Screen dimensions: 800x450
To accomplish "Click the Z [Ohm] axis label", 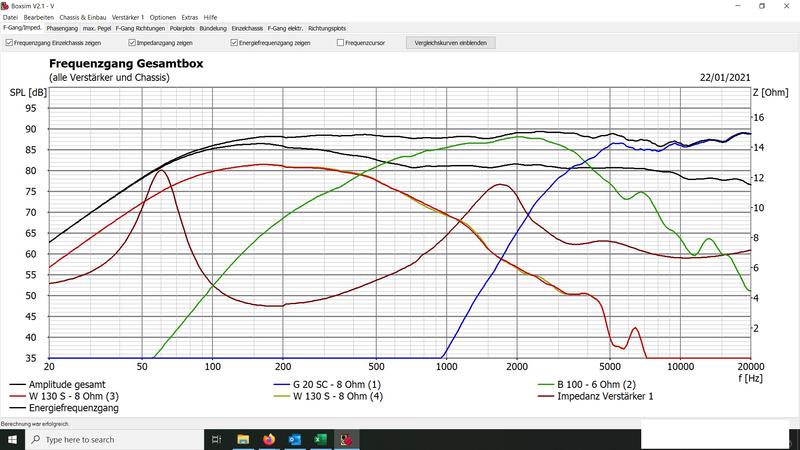I will click(x=770, y=92).
